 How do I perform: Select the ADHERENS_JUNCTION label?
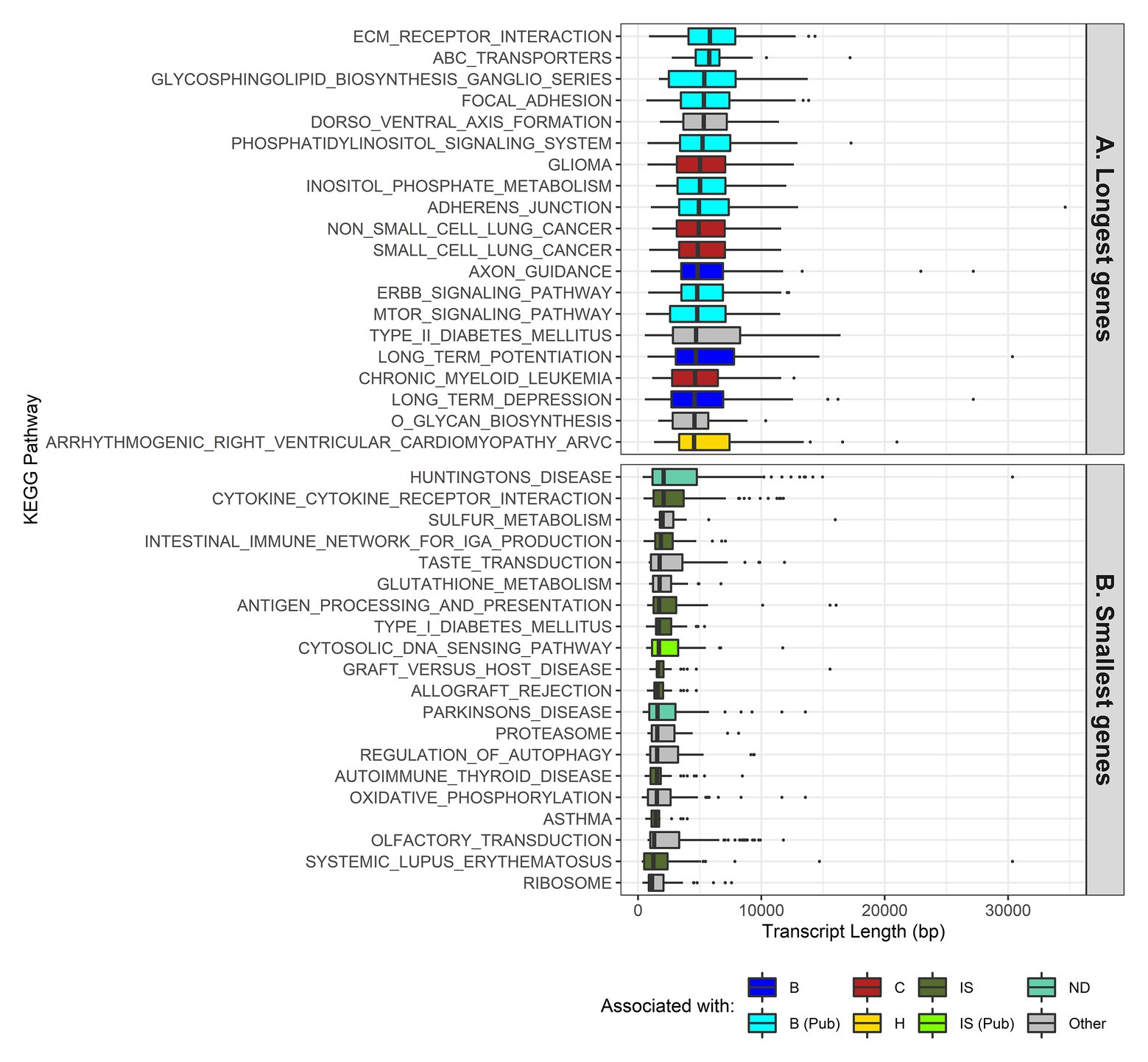(520, 208)
